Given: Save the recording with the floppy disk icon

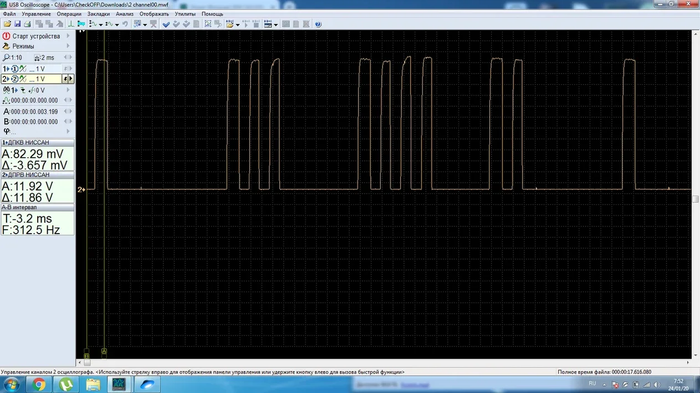Looking at the screenshot, I should coord(17,24).
